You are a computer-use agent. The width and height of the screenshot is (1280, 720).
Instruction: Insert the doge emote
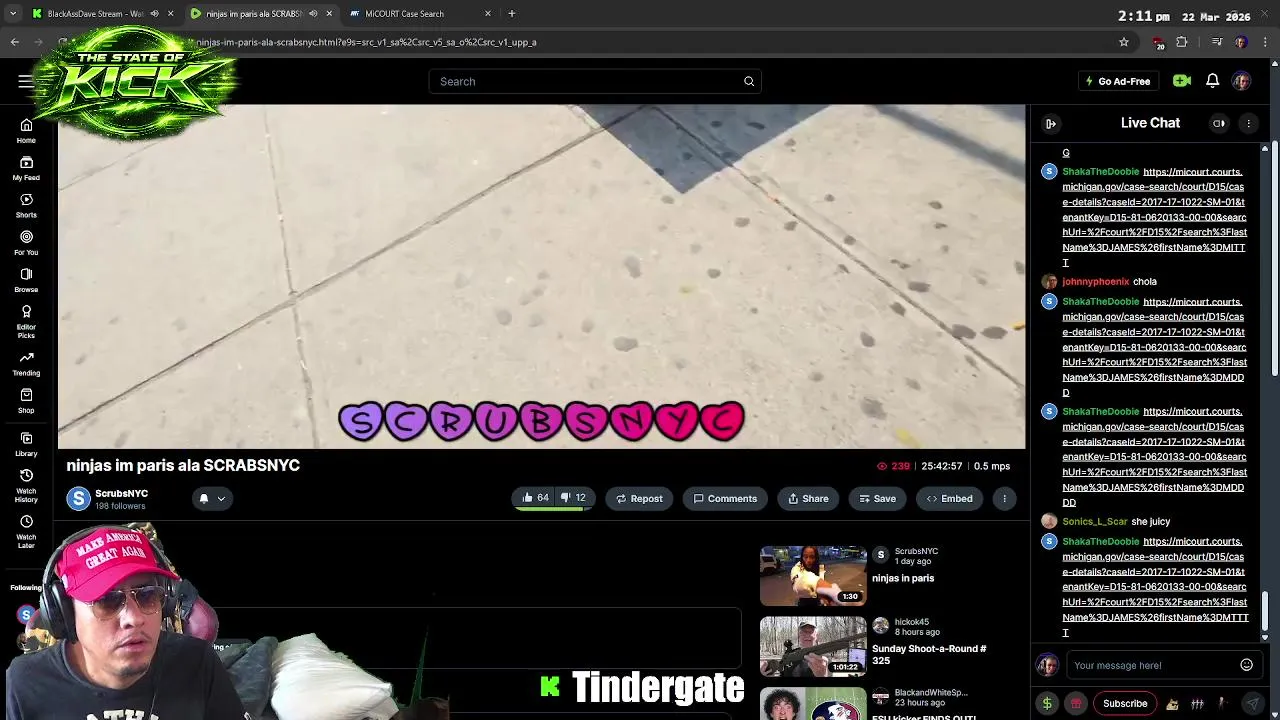click(x=1172, y=703)
